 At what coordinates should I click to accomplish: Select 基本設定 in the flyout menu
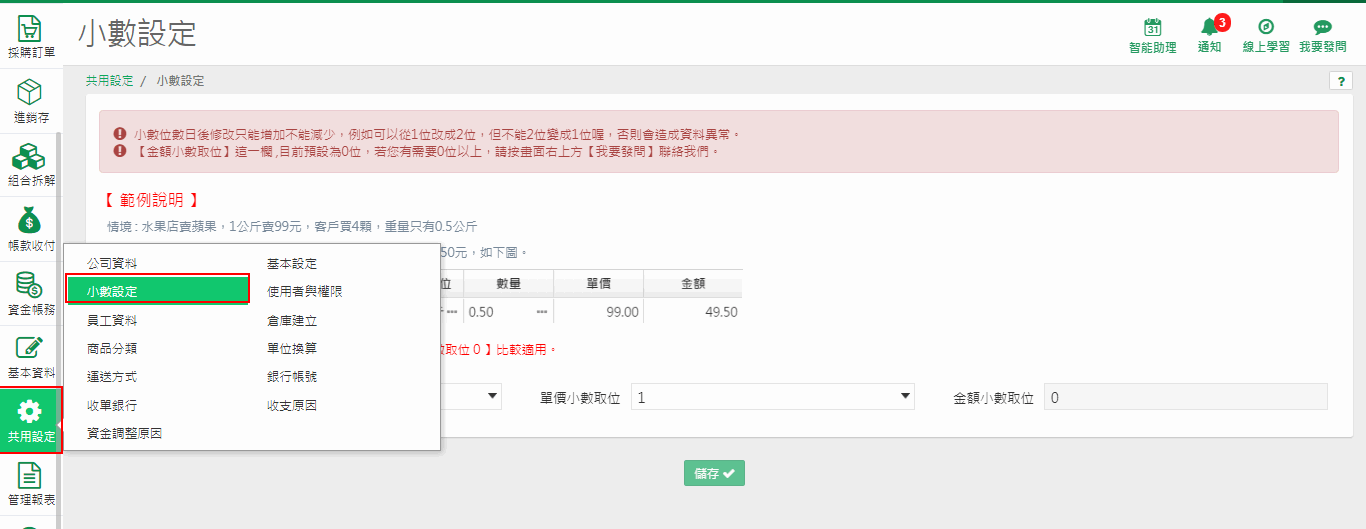[x=292, y=263]
